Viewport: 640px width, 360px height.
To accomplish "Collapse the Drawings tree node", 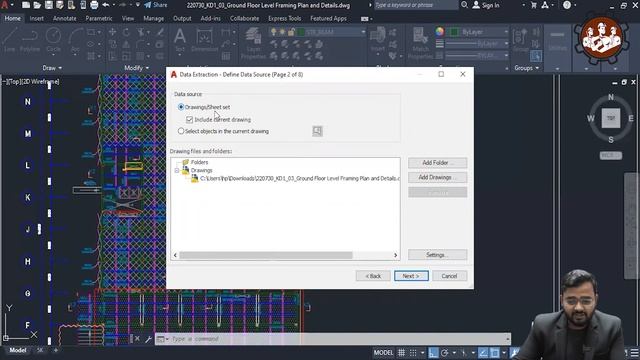I will 177,170.
